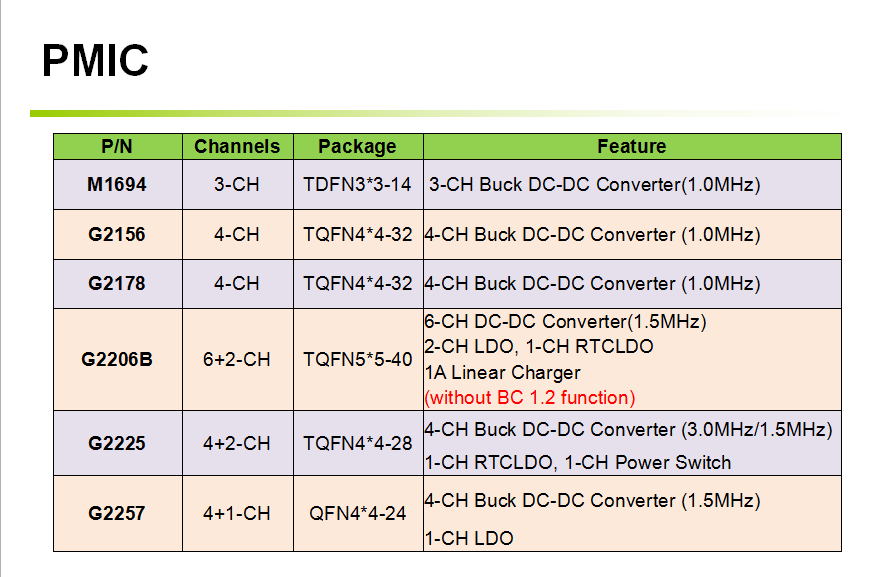Select the '1-CH RTCLDO, 1-CH Power Switch' text
Viewport: 872px width, 577px height.
tap(578, 462)
